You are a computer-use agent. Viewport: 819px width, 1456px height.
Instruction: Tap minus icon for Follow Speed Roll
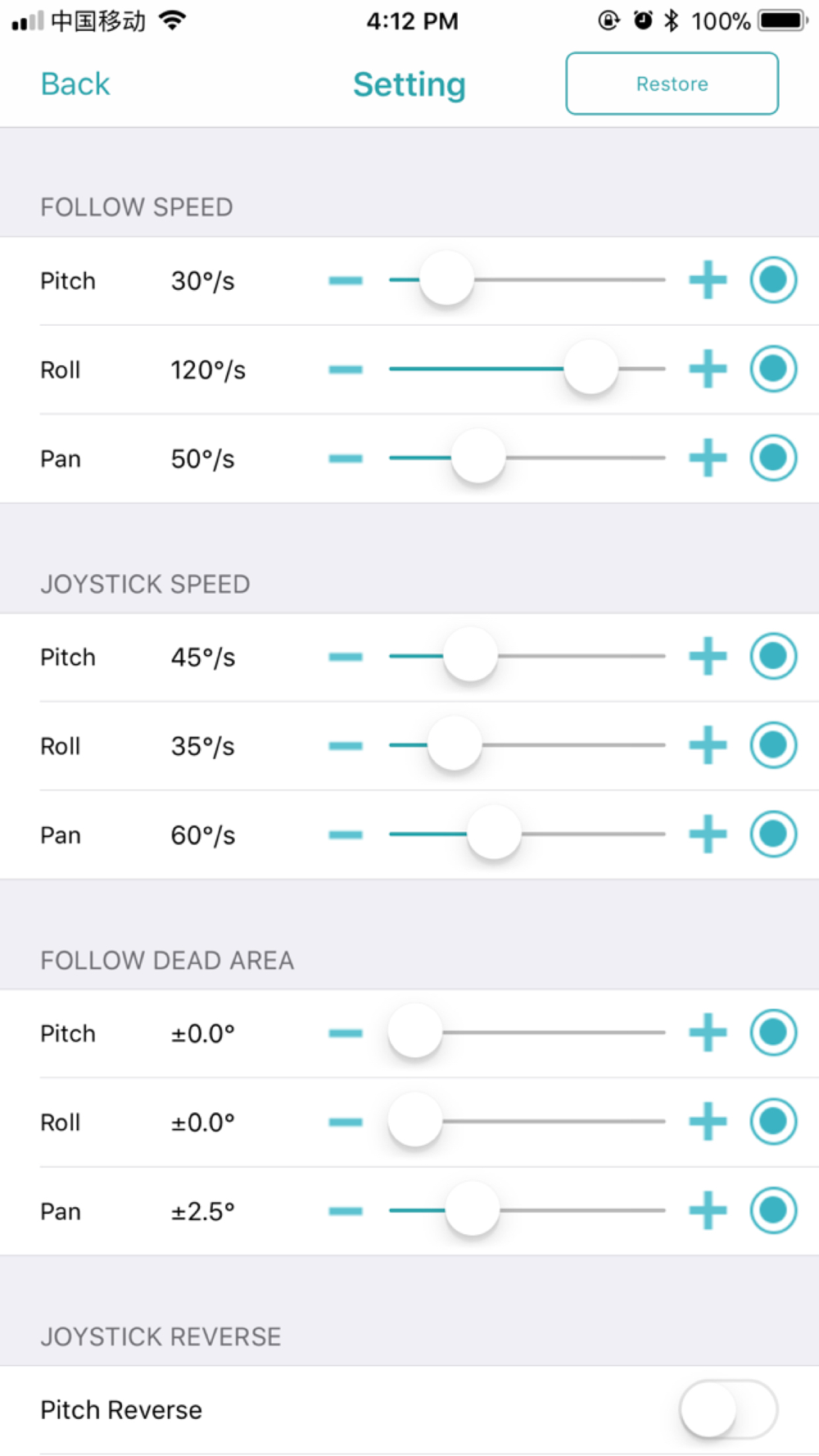coord(346,369)
